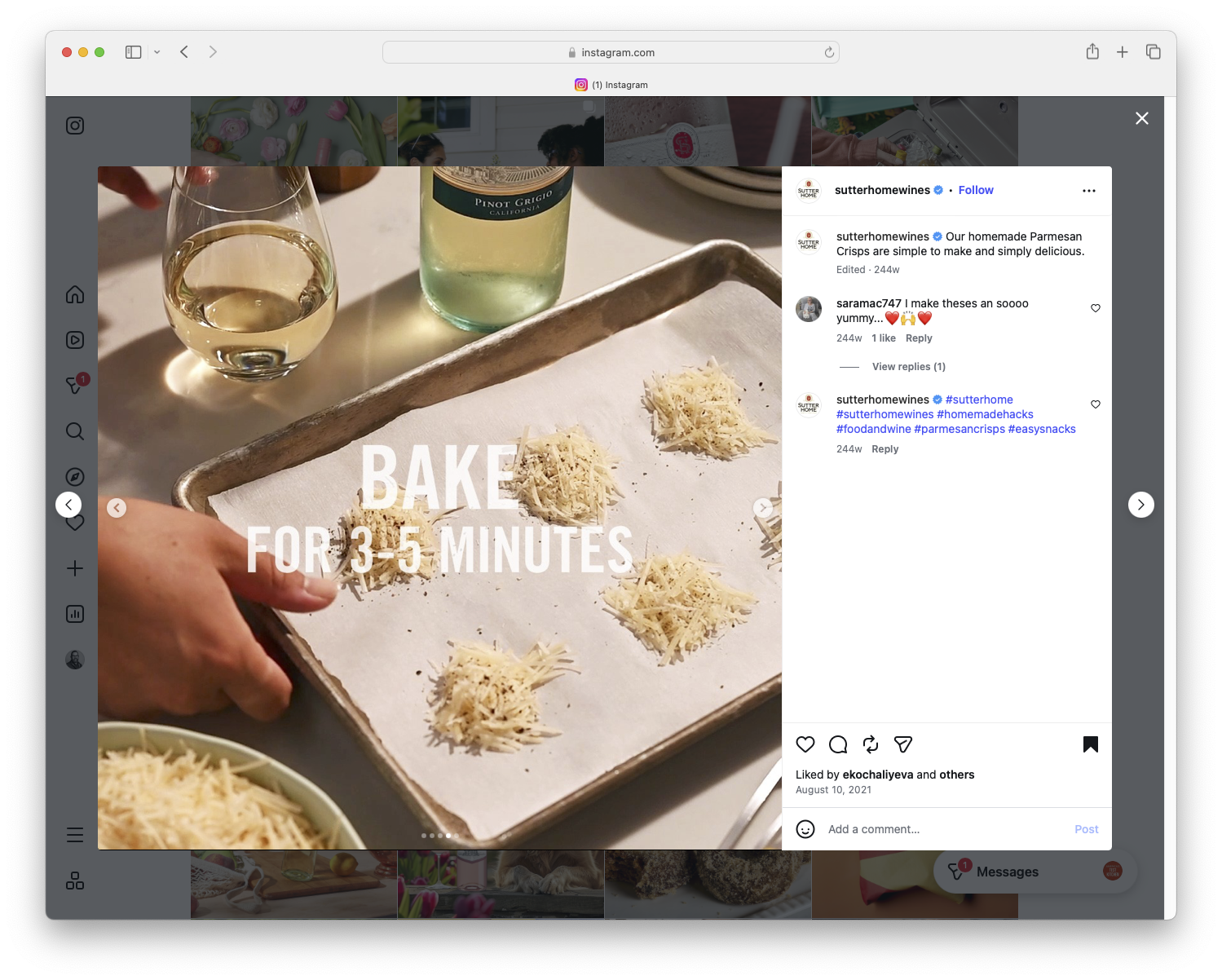Screen dimensions: 1222x980
Task: Show next carousel slide in the post
Action: [762, 508]
